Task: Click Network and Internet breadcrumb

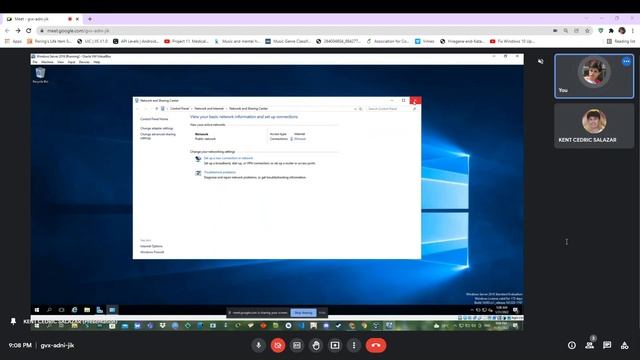Action: (209, 109)
